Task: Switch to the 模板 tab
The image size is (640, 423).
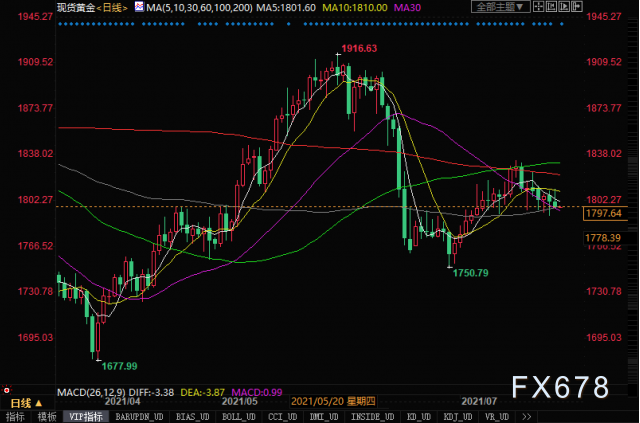Action: pyautogui.click(x=47, y=417)
